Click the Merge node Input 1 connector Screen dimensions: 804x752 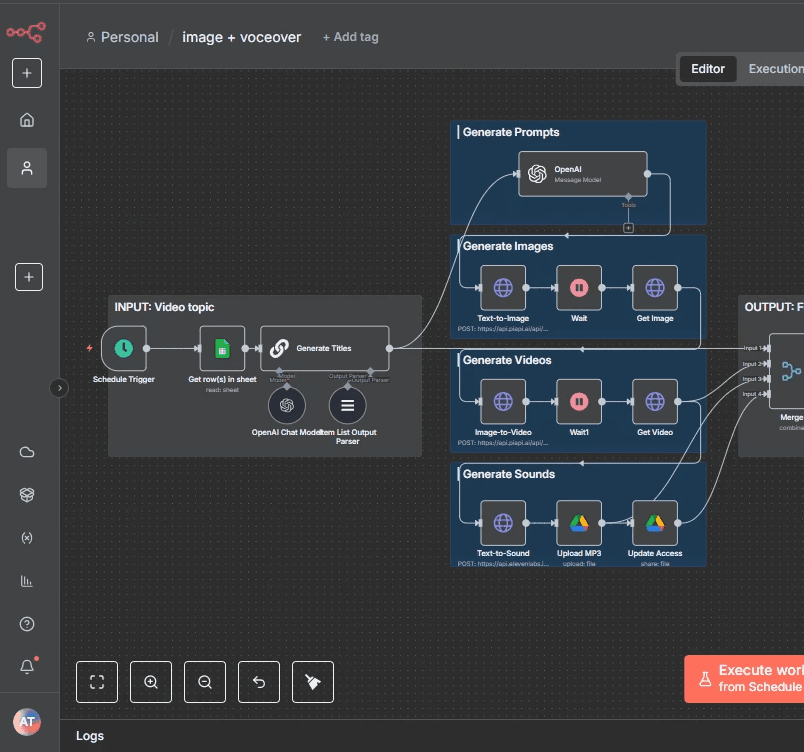[x=766, y=348]
